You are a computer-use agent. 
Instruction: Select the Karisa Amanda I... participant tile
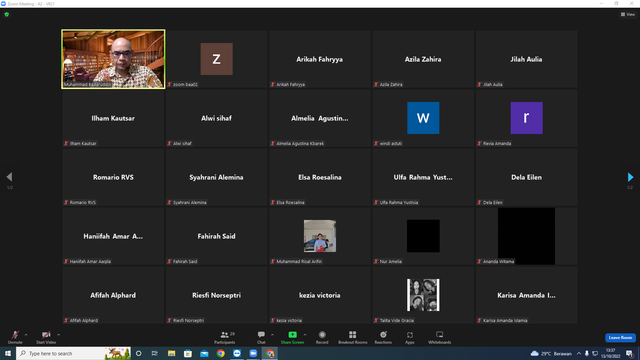click(x=526, y=295)
